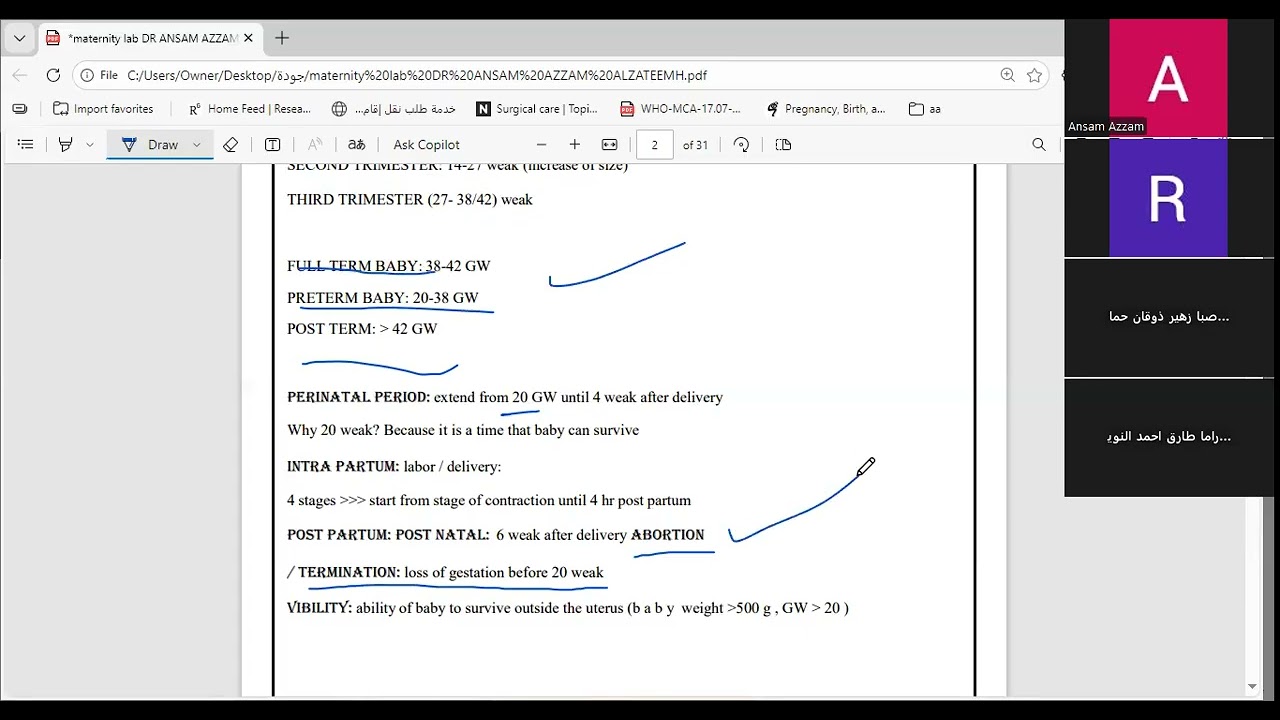Rotate the PDF page
Image resolution: width=1280 pixels, height=720 pixels.
pos(741,145)
